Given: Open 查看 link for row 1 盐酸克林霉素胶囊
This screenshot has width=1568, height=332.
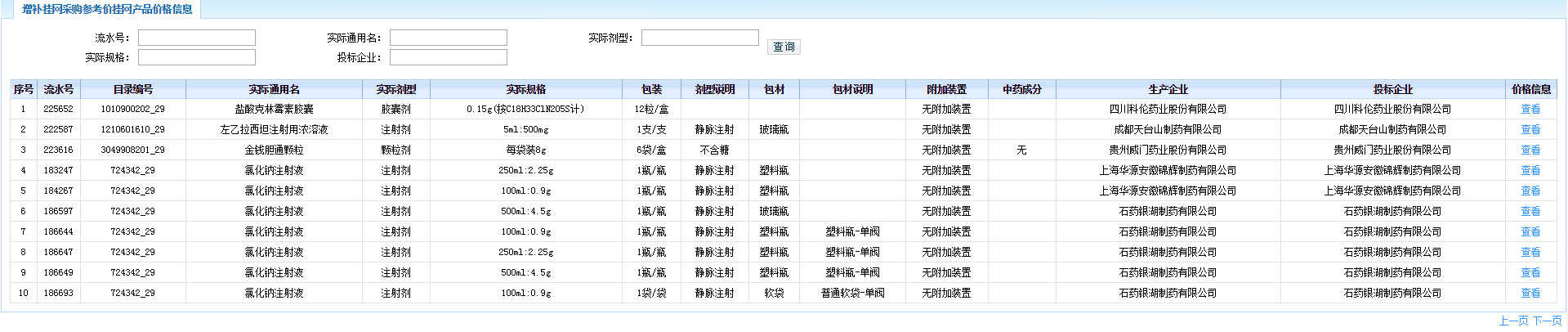Looking at the screenshot, I should coord(1530,109).
